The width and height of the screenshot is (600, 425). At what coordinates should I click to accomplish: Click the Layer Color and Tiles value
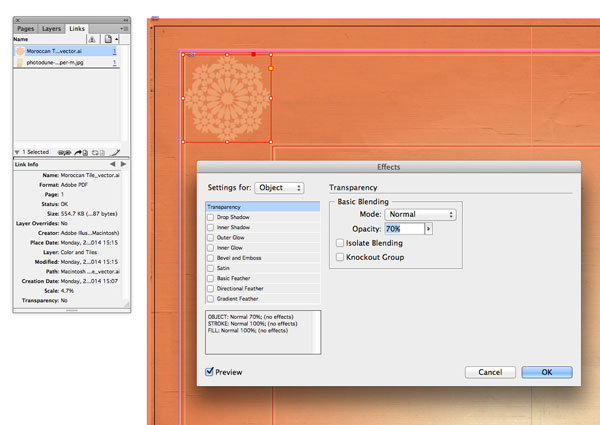(x=78, y=252)
